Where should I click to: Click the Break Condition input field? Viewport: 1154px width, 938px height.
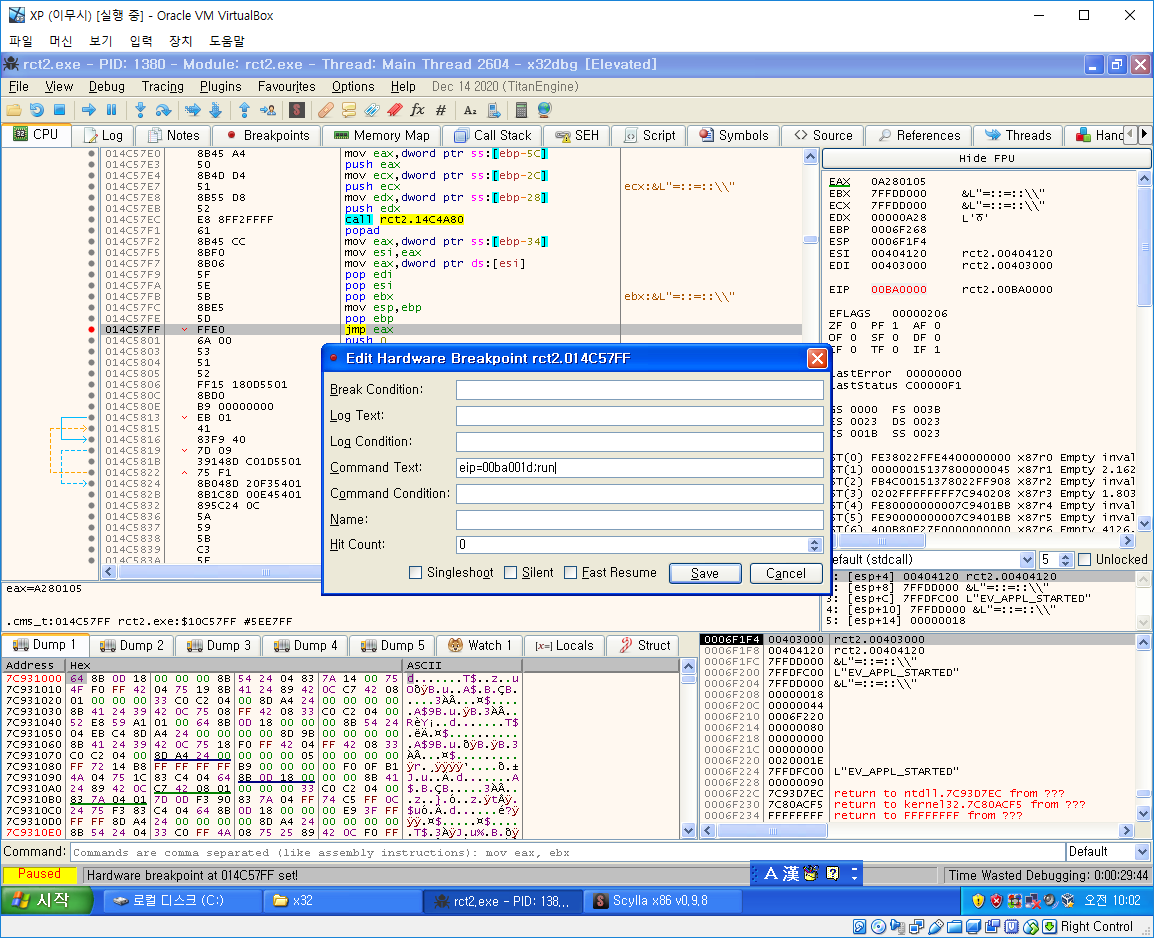click(640, 390)
